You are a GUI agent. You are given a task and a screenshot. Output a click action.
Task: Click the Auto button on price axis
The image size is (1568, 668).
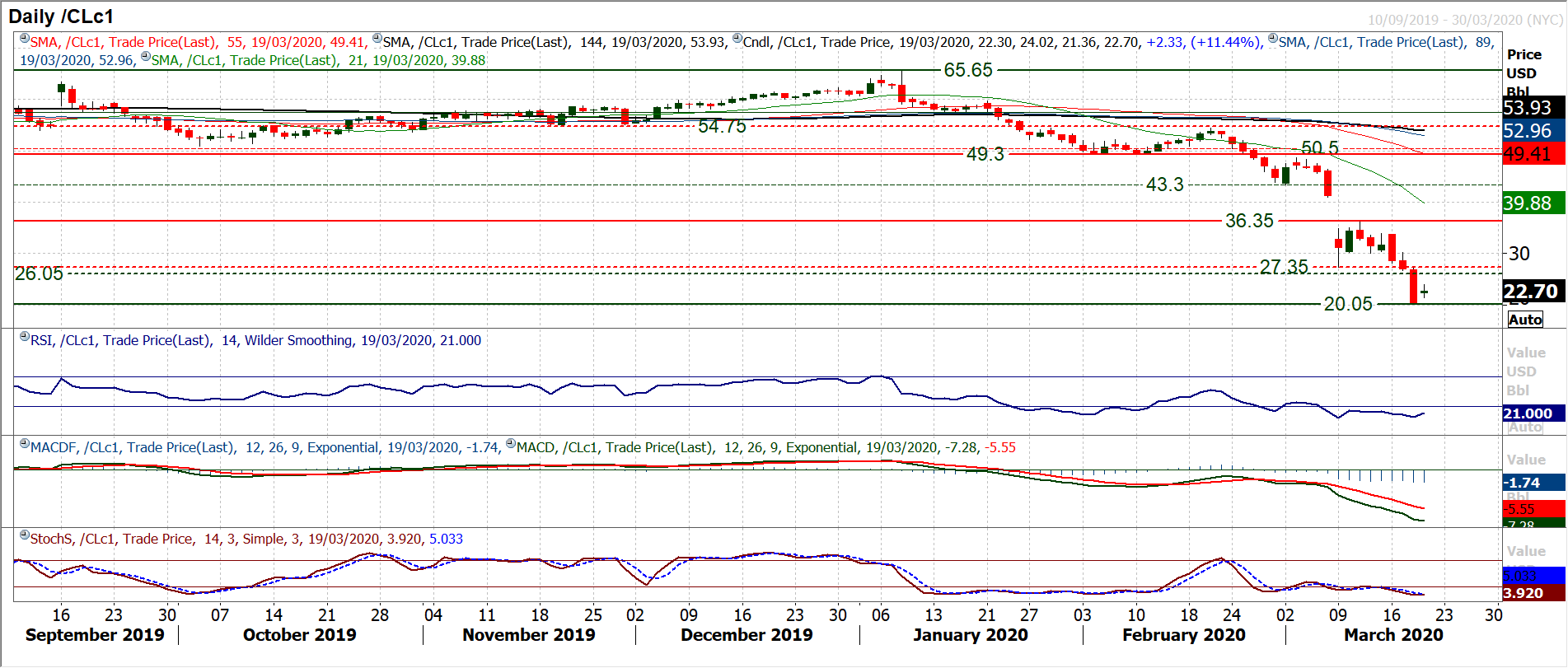(x=1525, y=320)
